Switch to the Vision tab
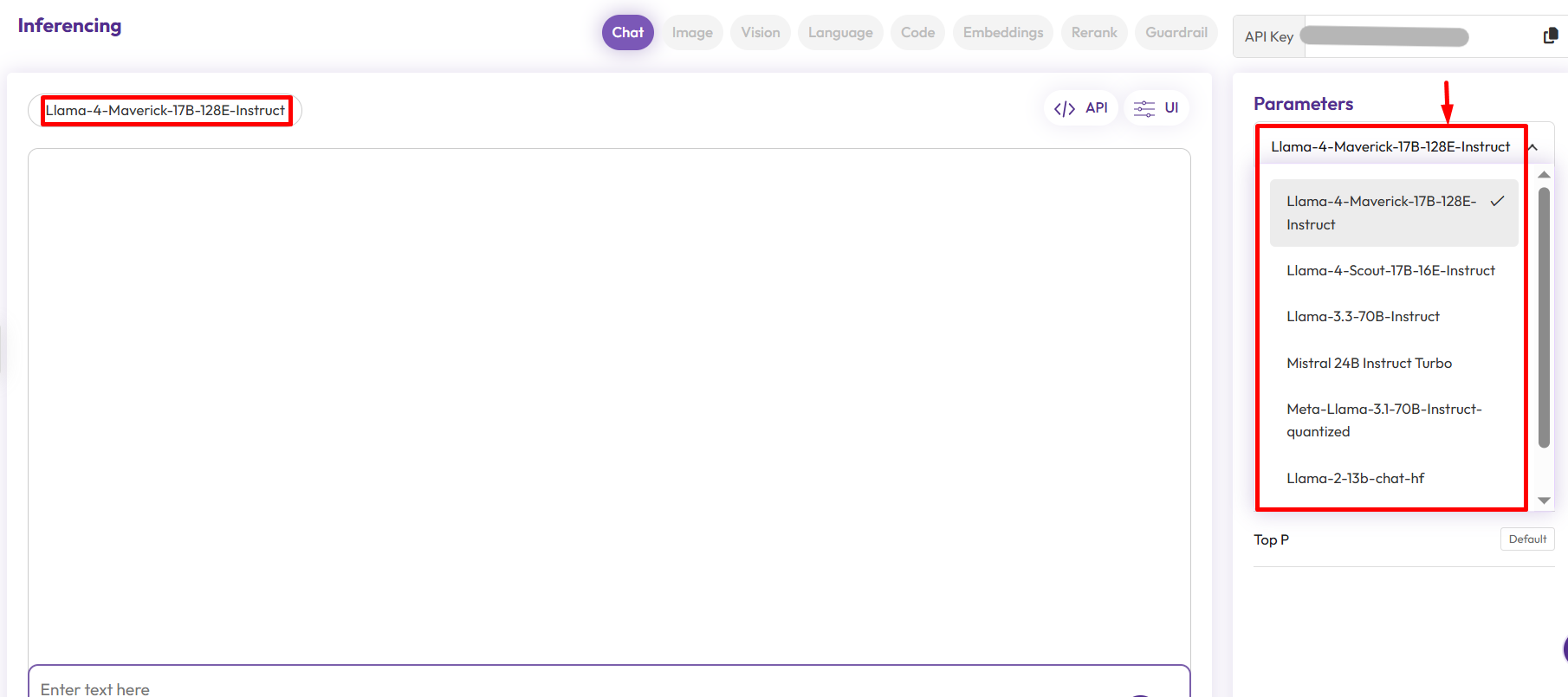Viewport: 1568px width, 697px height. pos(760,33)
